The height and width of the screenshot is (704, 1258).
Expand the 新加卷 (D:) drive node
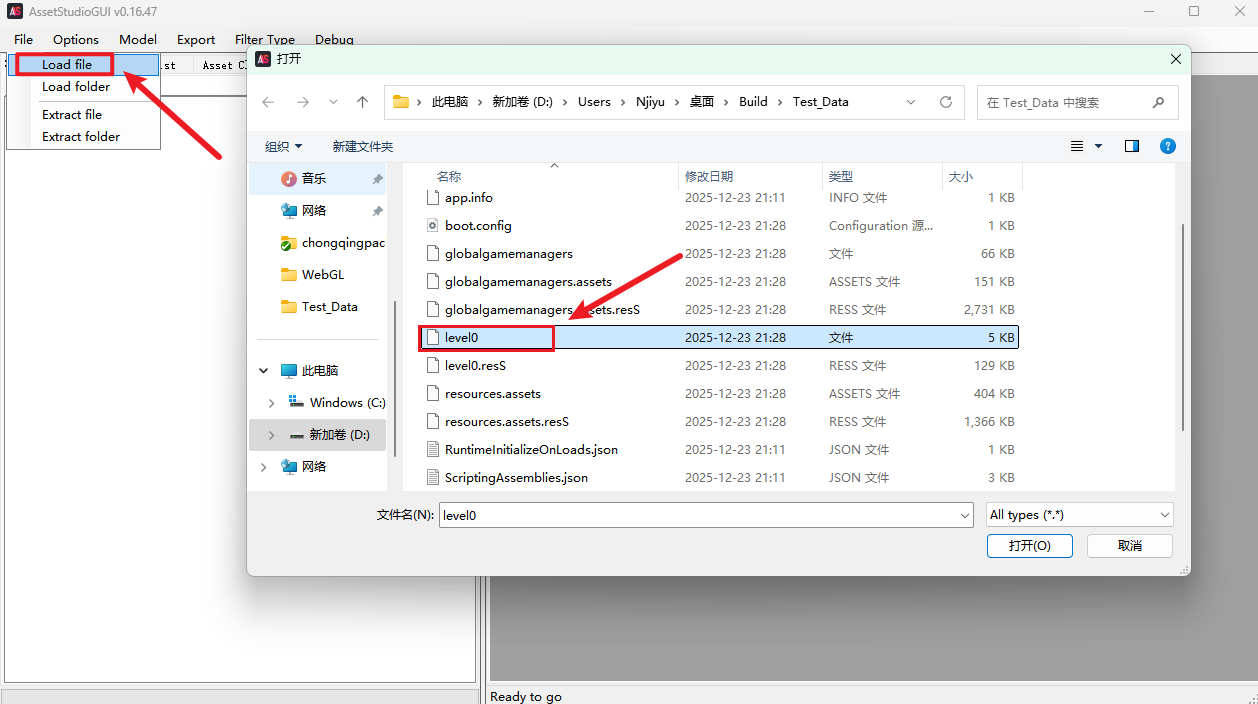coord(271,435)
